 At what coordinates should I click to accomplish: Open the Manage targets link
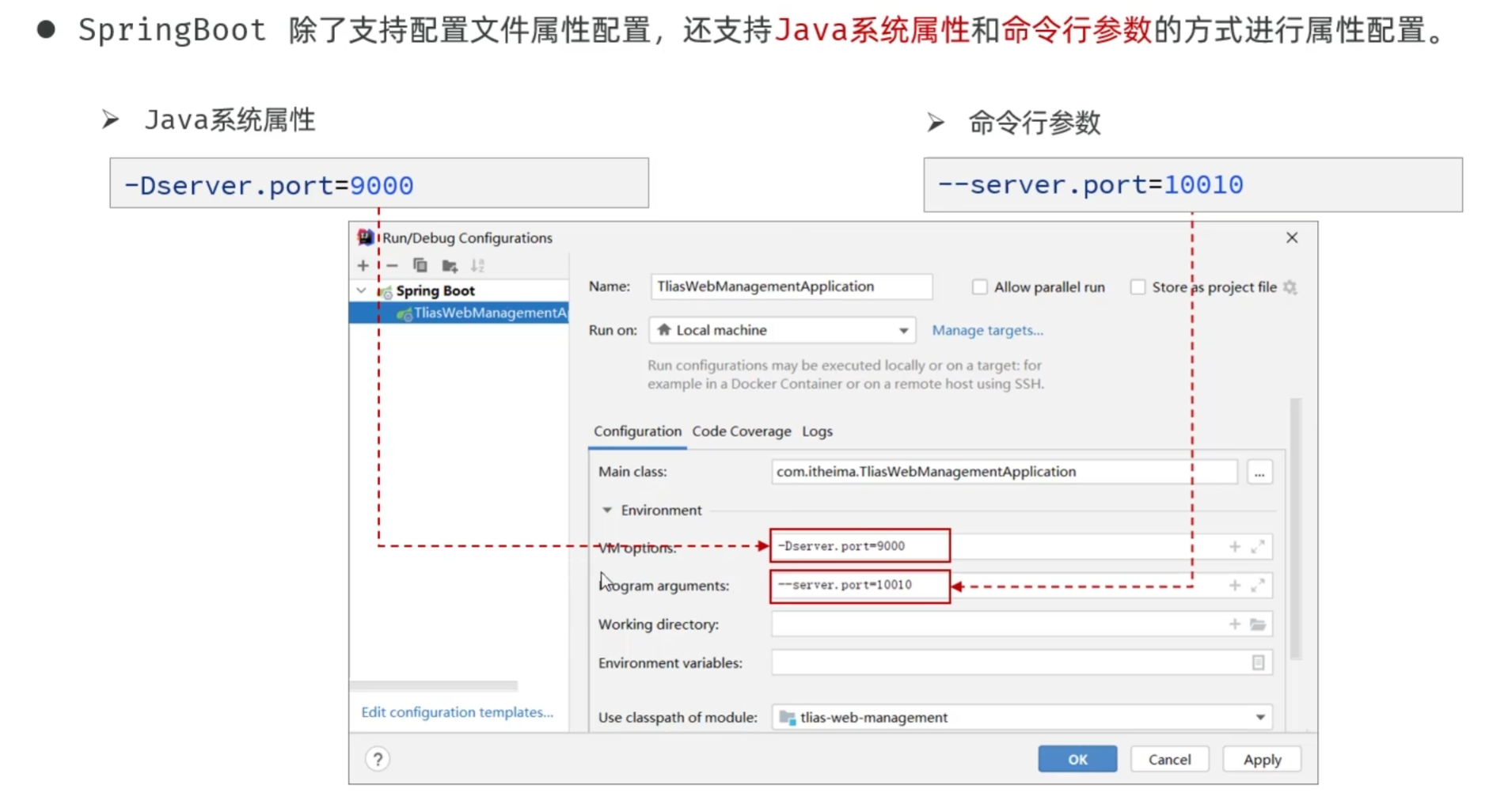[x=987, y=331]
